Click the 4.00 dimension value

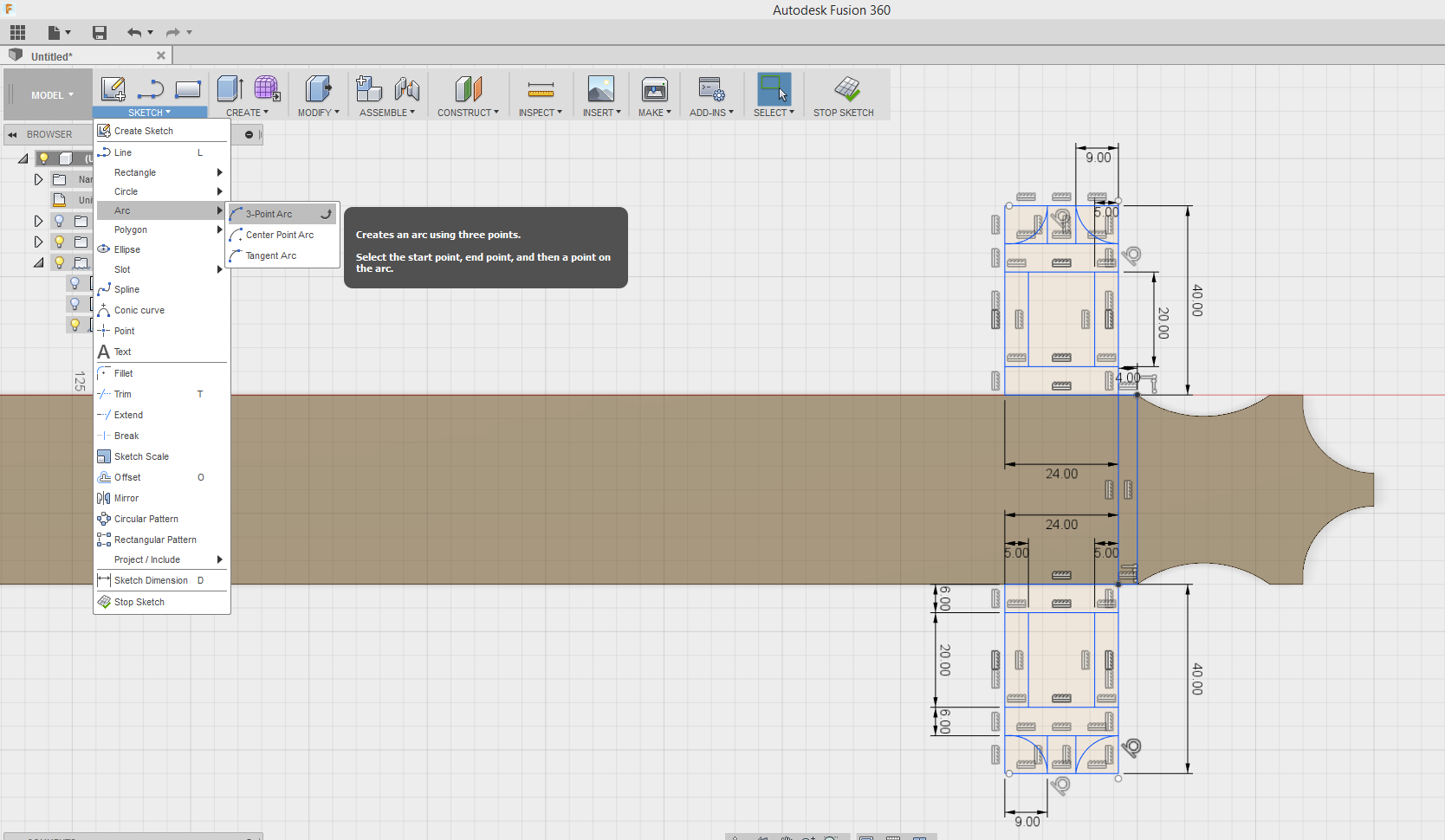pyautogui.click(x=1128, y=378)
